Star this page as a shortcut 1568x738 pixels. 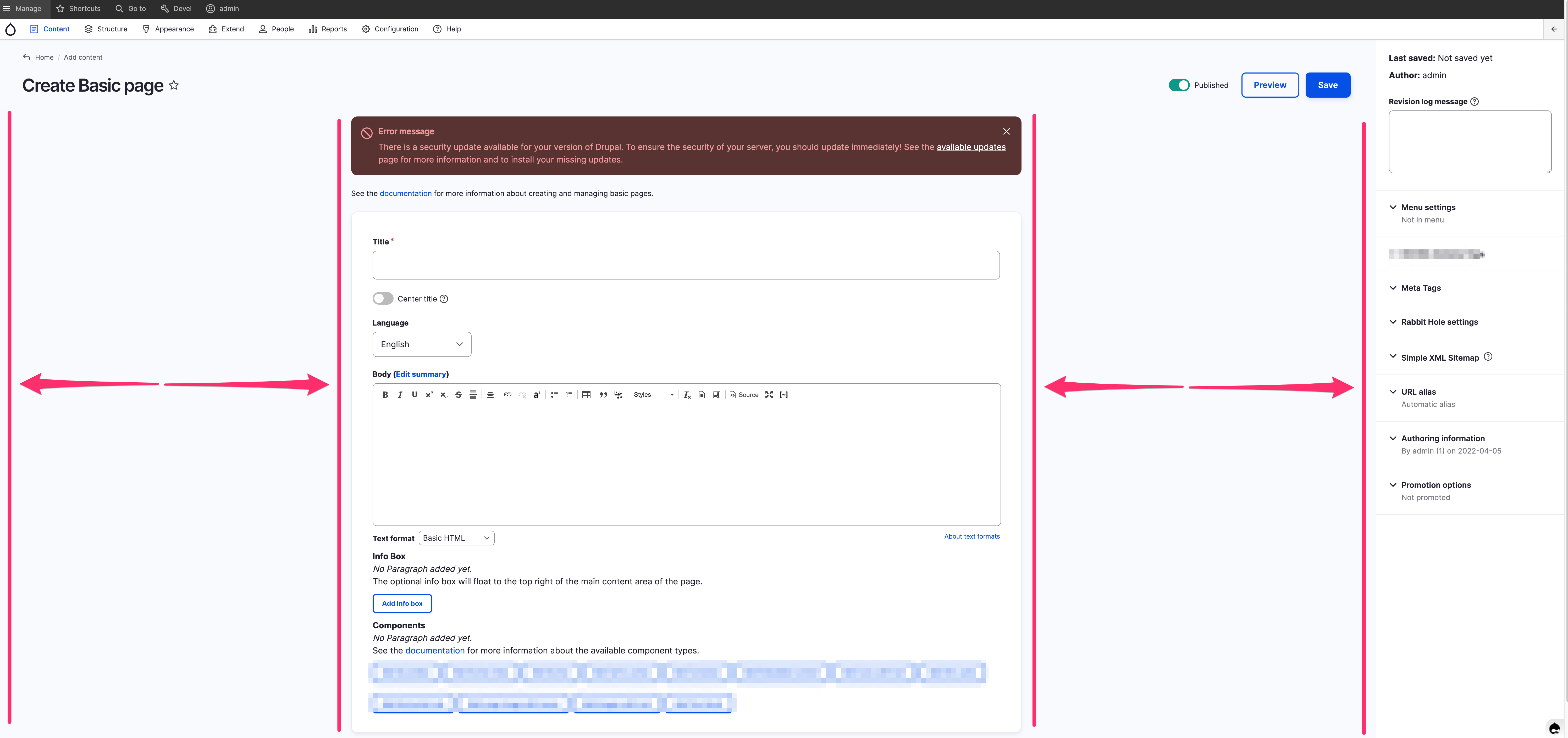click(x=174, y=85)
